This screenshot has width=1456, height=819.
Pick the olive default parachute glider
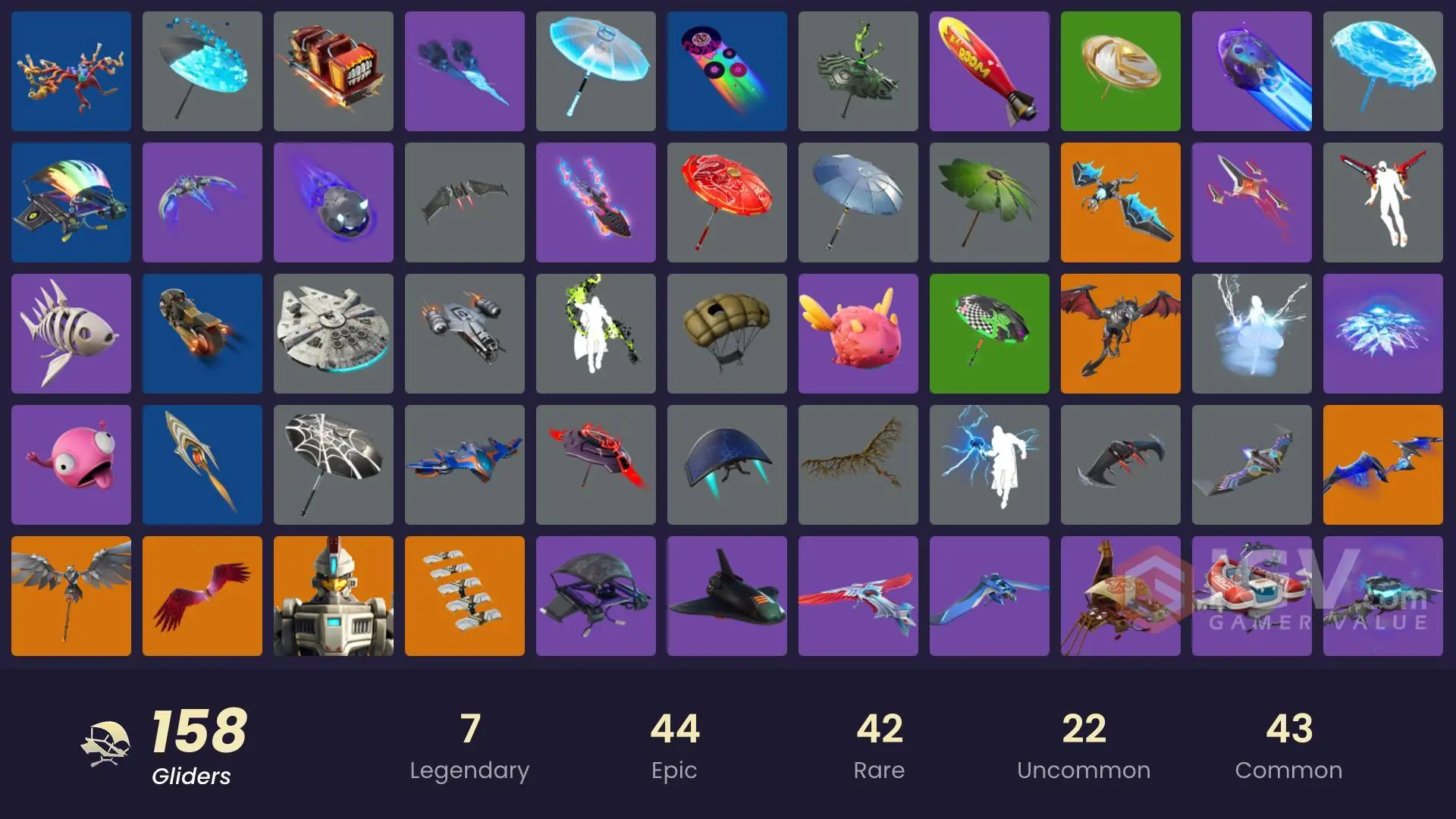(727, 334)
